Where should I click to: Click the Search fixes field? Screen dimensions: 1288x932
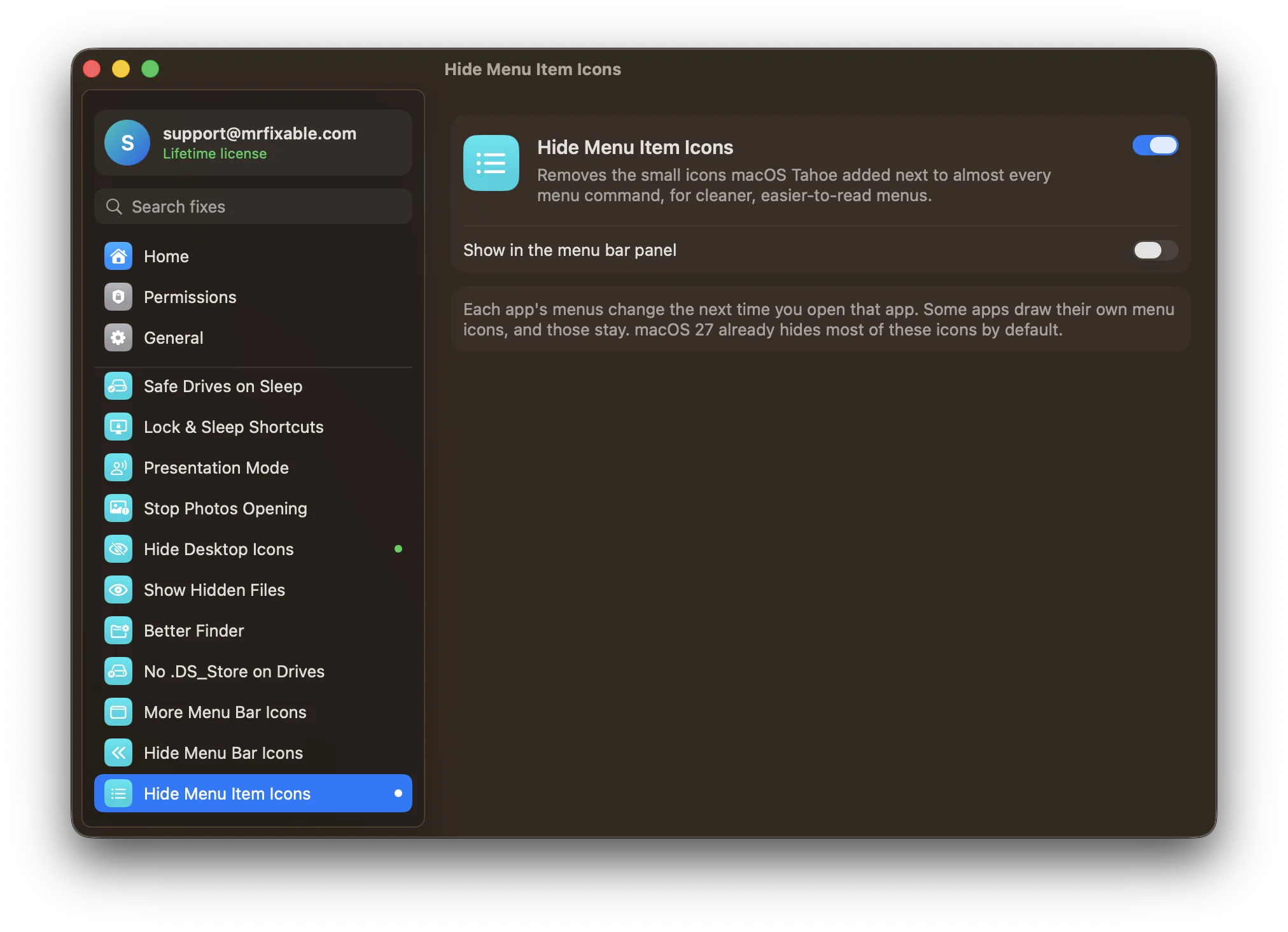click(x=253, y=206)
